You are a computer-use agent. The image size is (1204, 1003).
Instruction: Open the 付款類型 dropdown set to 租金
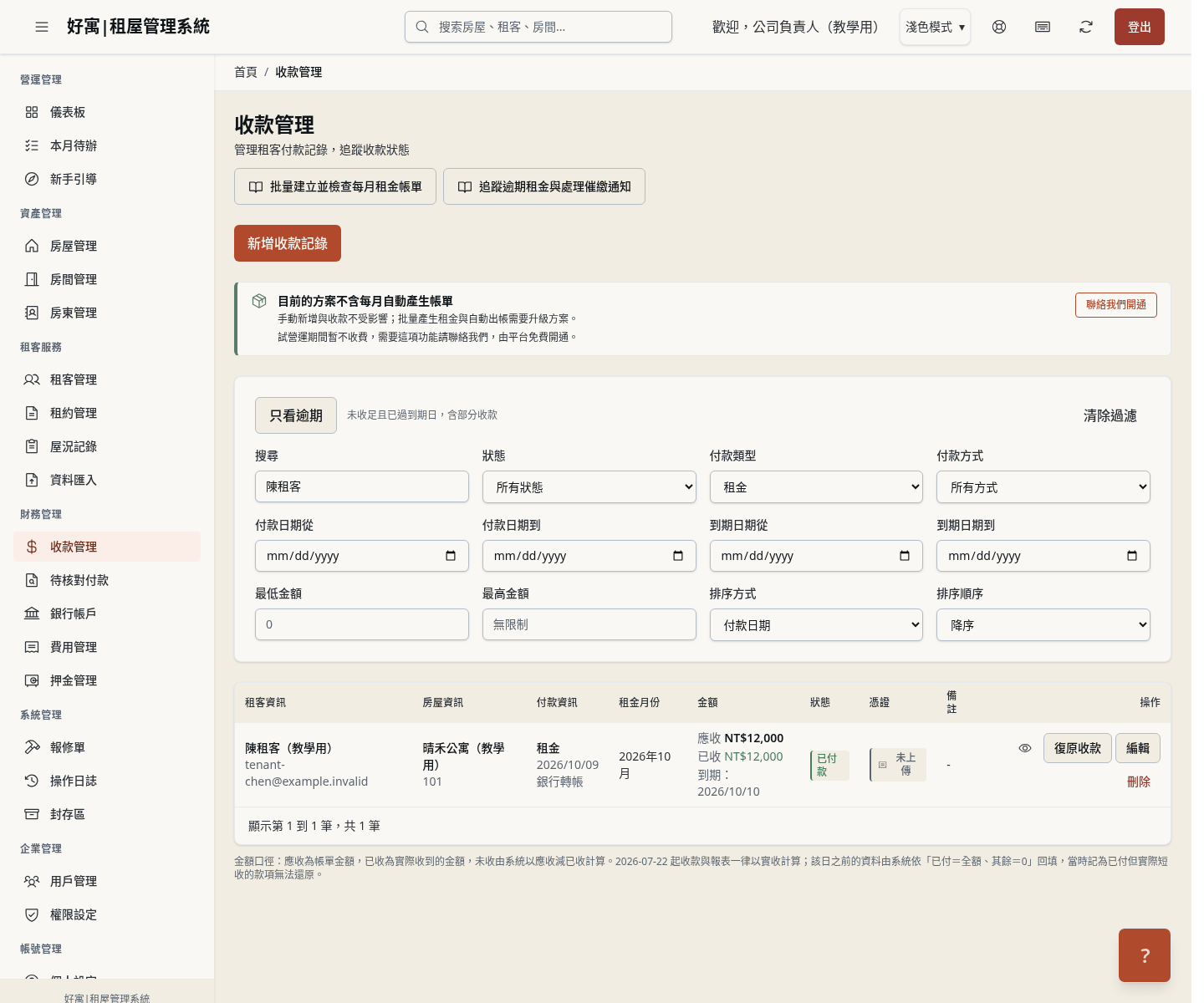(x=816, y=487)
